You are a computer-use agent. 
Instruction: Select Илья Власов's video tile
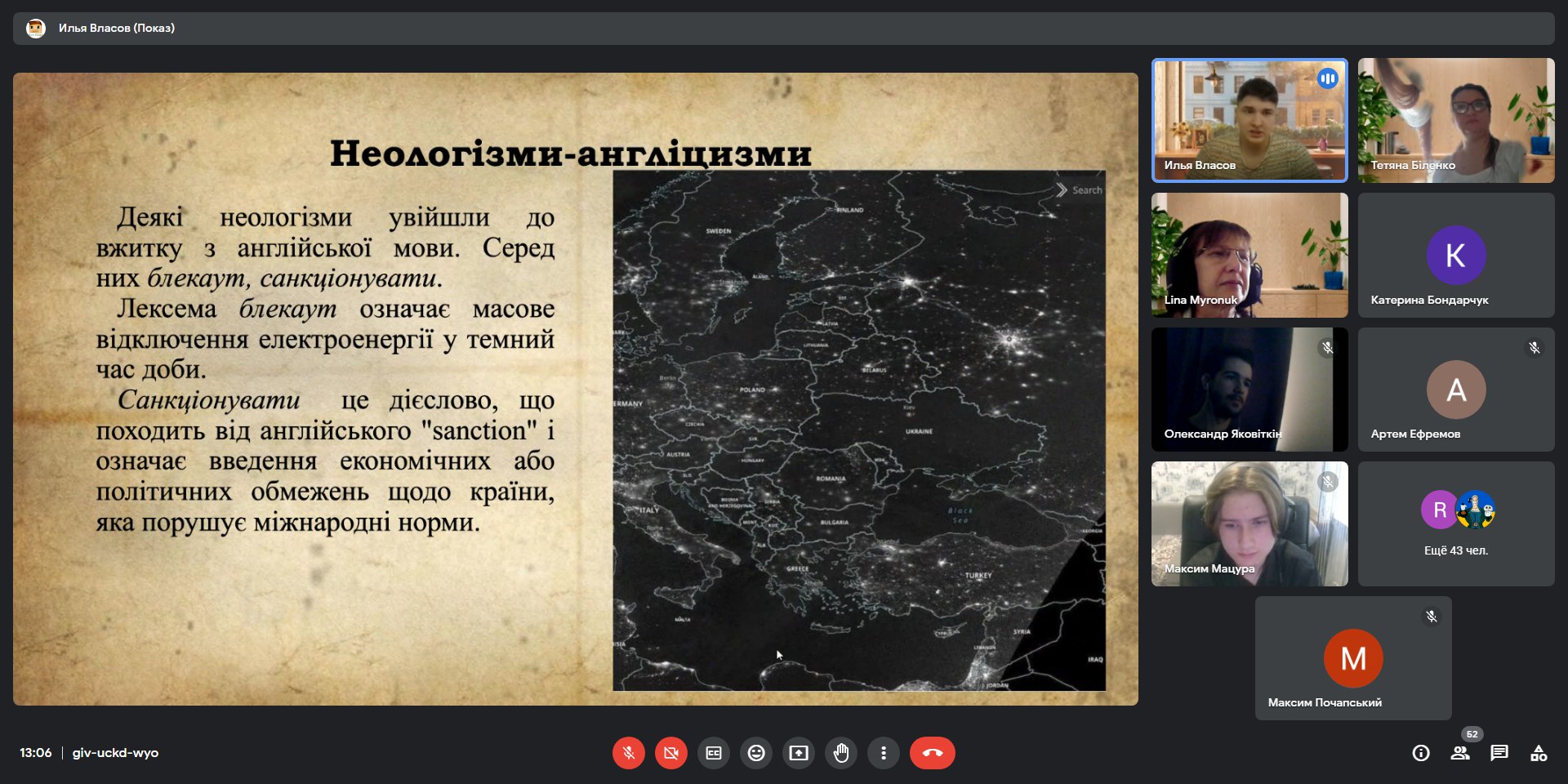click(x=1249, y=120)
